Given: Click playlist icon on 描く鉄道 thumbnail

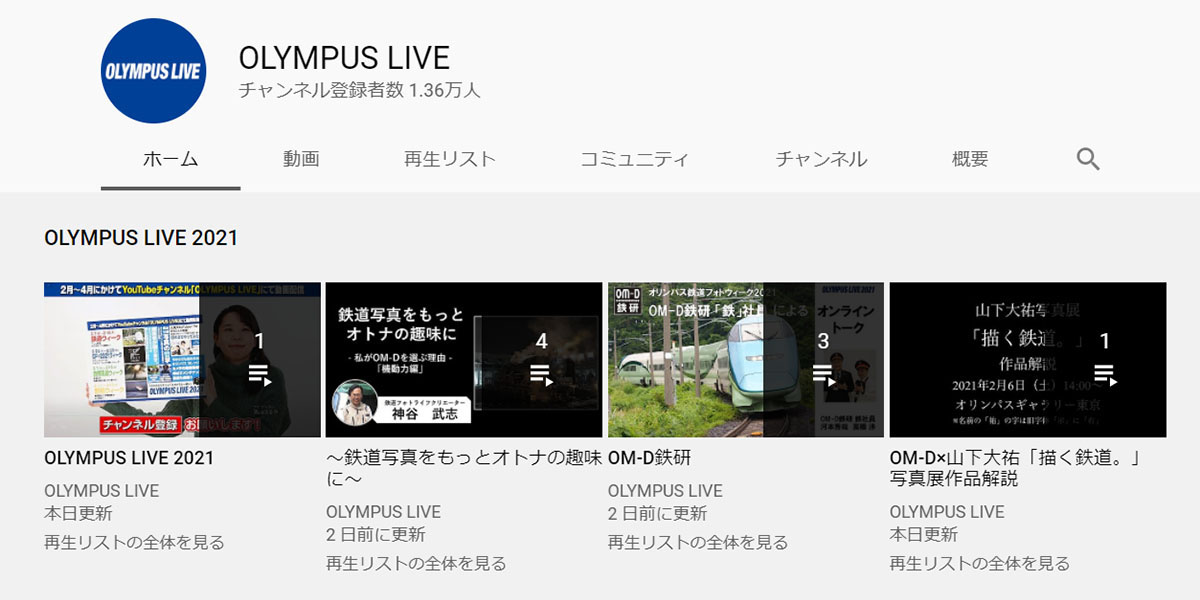Looking at the screenshot, I should 1105,376.
